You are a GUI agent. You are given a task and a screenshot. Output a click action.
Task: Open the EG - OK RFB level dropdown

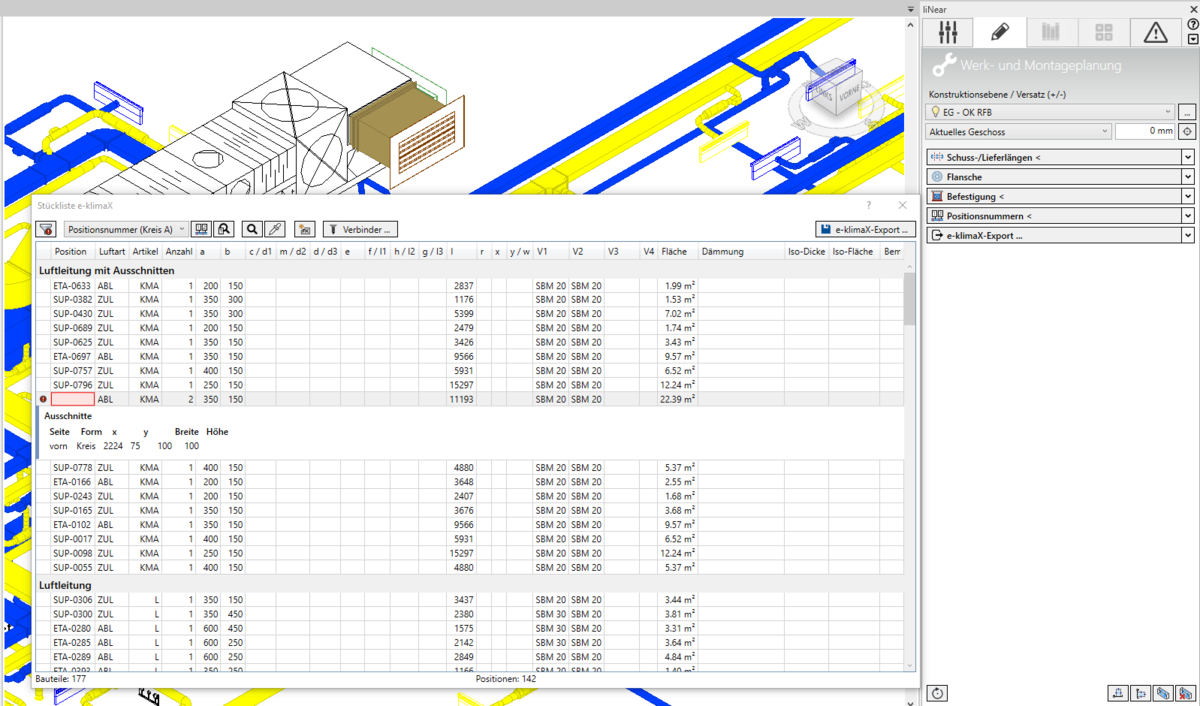click(x=1050, y=112)
